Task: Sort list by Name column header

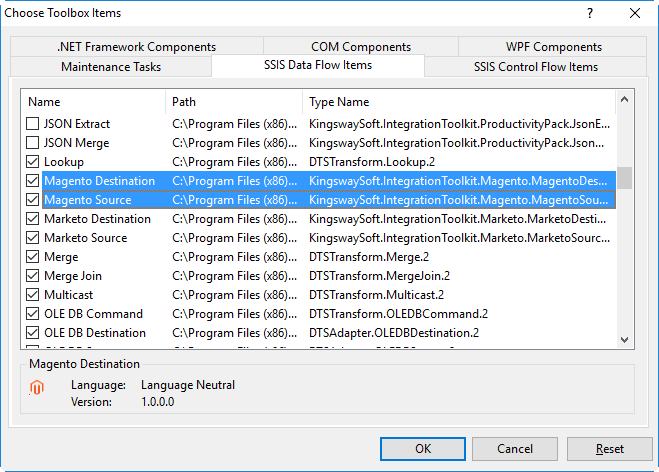Action: (x=93, y=102)
